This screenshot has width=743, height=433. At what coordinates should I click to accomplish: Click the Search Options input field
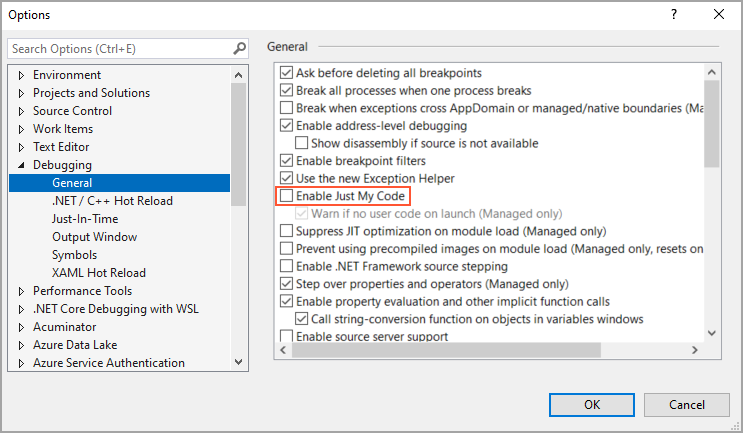(120, 48)
